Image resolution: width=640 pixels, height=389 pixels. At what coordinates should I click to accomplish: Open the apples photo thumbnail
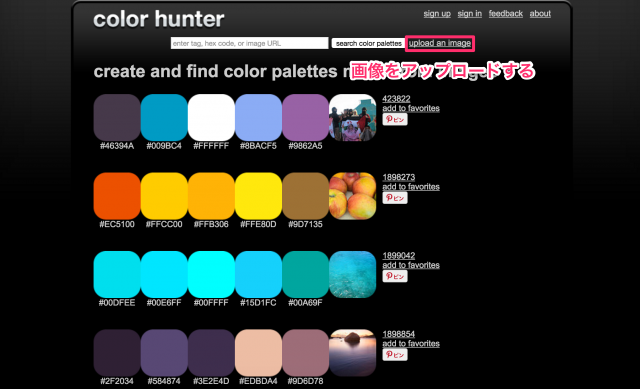click(x=353, y=196)
